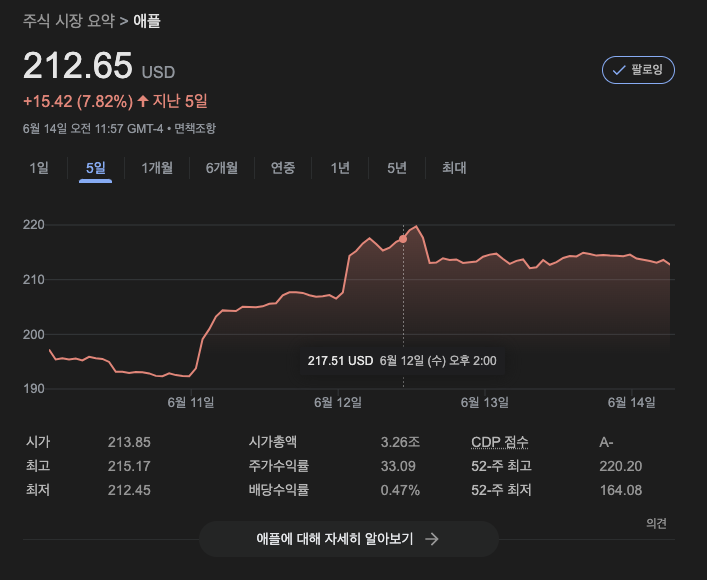Screen dimensions: 707x580
Task: Click the 배당수익률 value 0.47%
Action: pyautogui.click(x=400, y=490)
